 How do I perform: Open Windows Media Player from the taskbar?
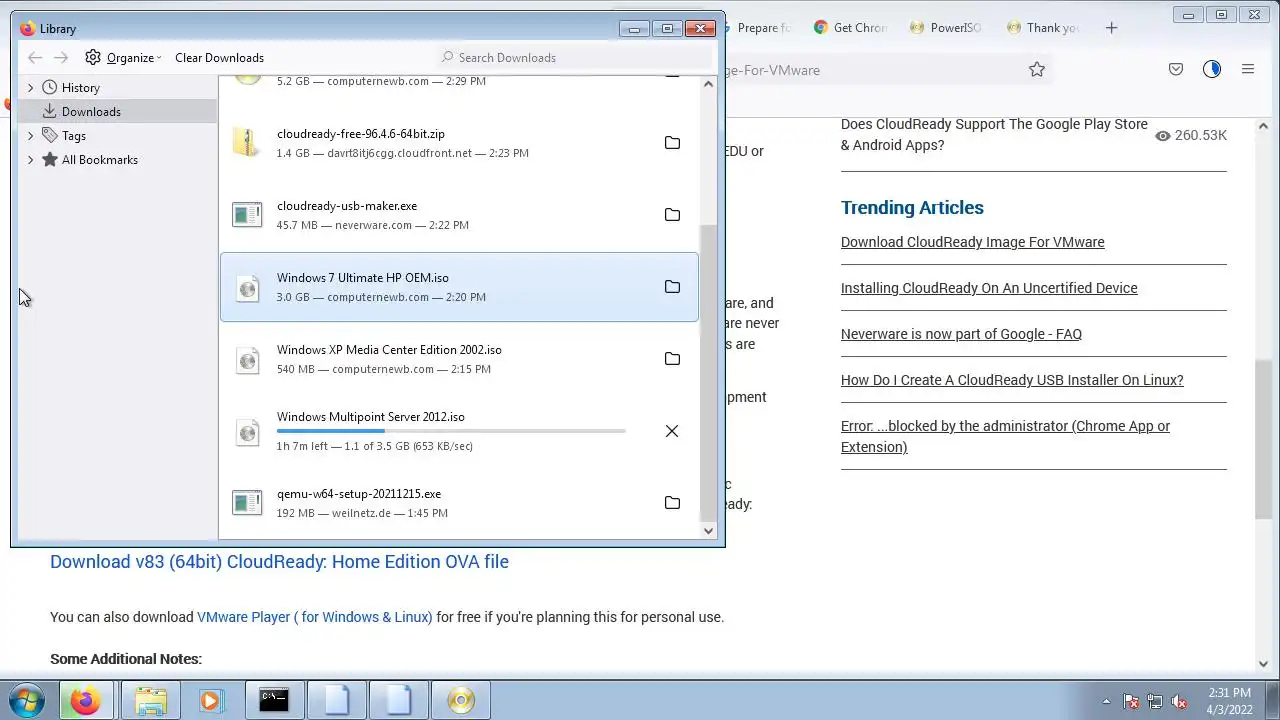pyautogui.click(x=210, y=701)
